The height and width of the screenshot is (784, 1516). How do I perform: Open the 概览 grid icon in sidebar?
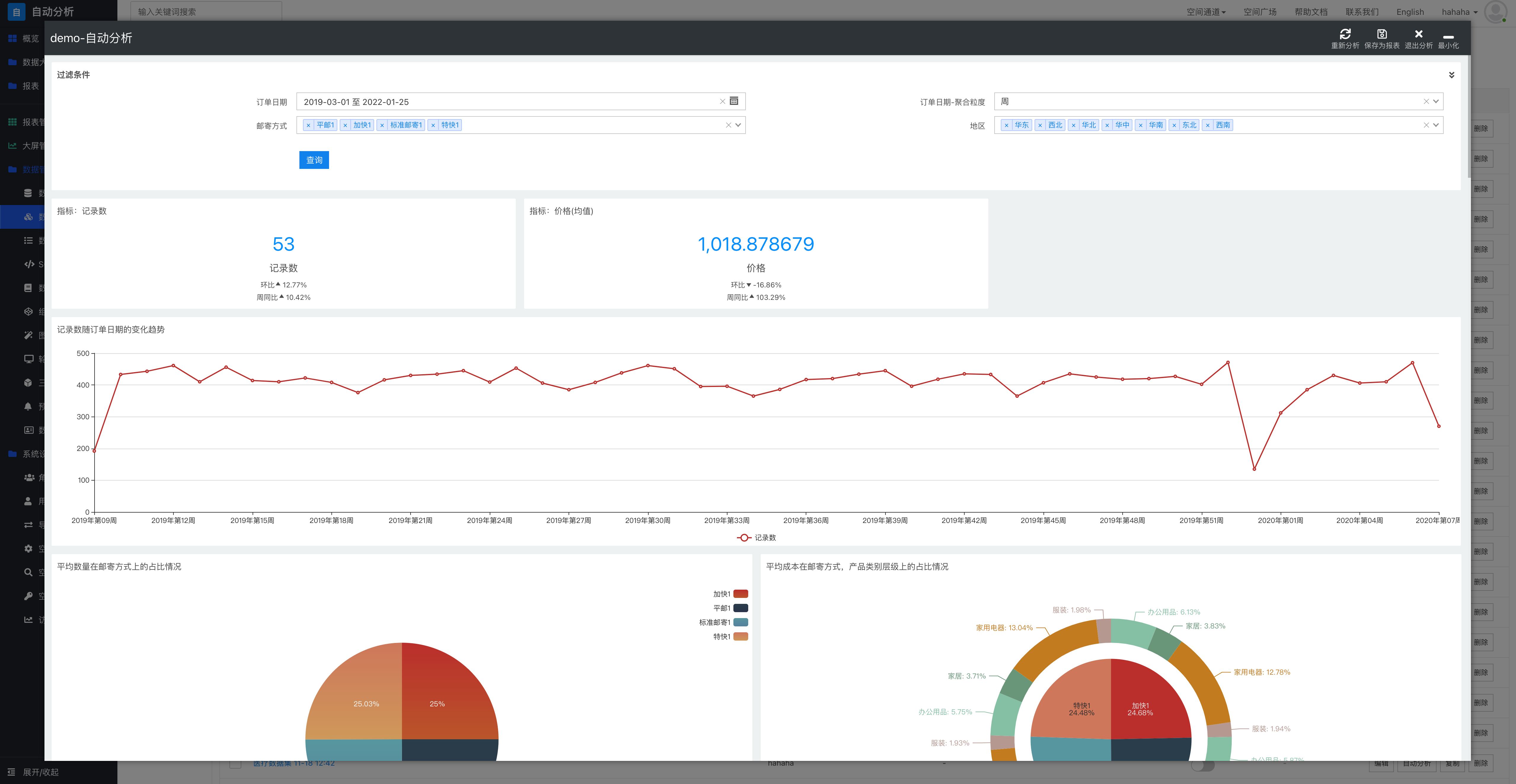click(x=12, y=38)
